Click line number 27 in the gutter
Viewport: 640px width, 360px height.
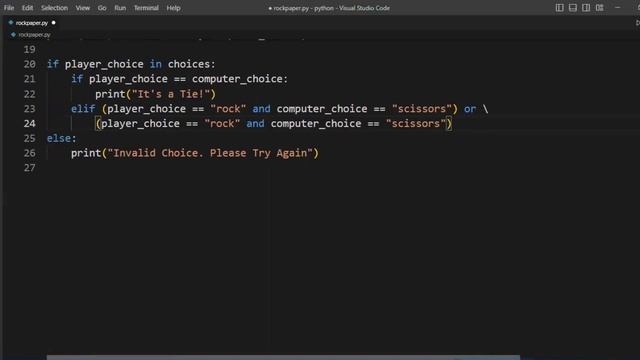29,168
